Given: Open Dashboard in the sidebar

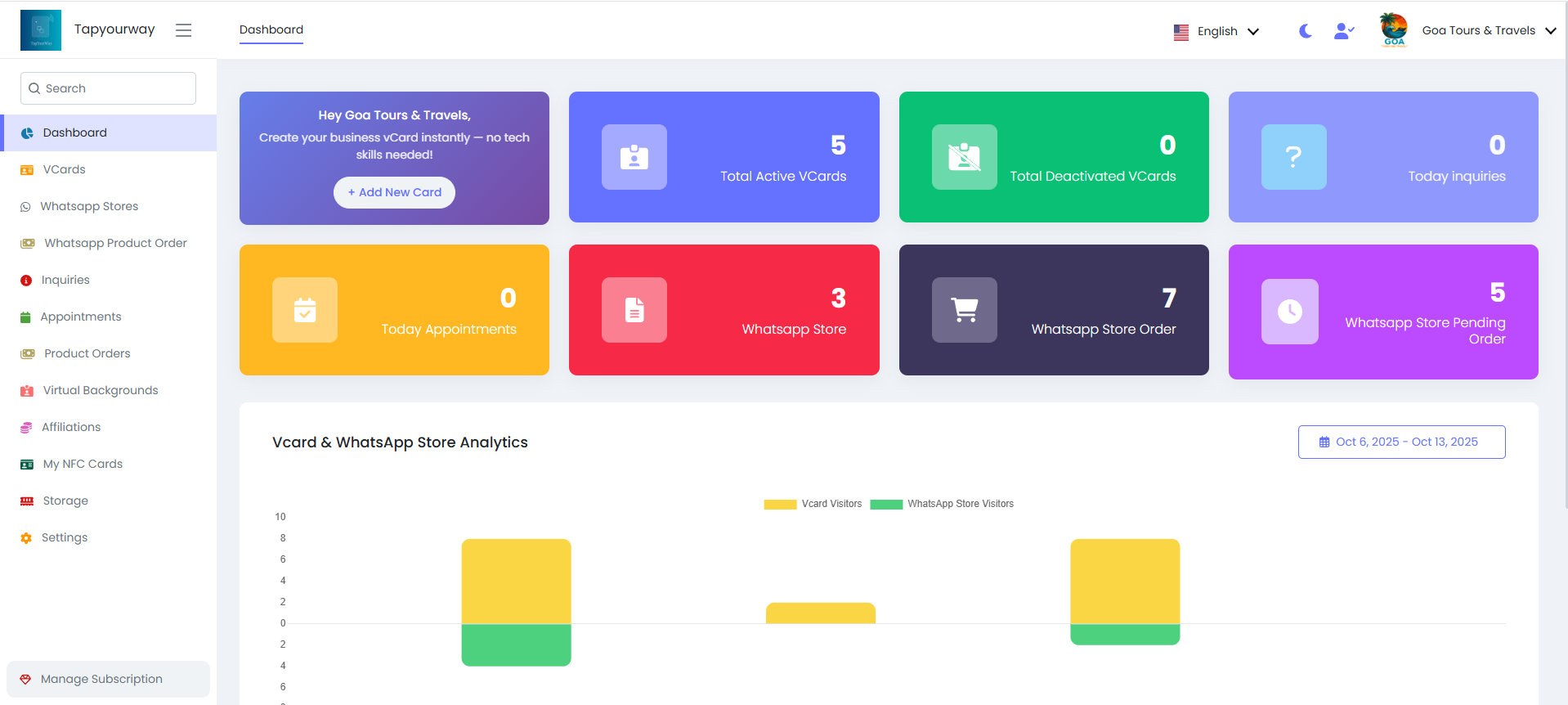Looking at the screenshot, I should 108,132.
